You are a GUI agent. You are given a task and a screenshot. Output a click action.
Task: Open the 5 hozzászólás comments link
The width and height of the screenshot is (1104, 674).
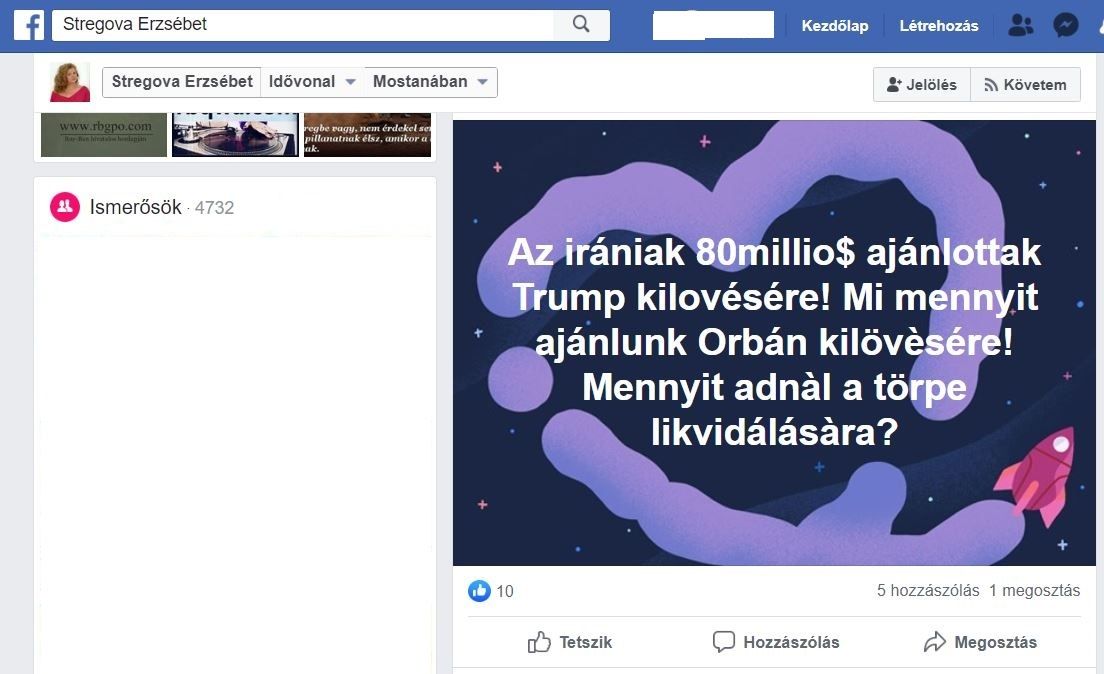(x=927, y=591)
